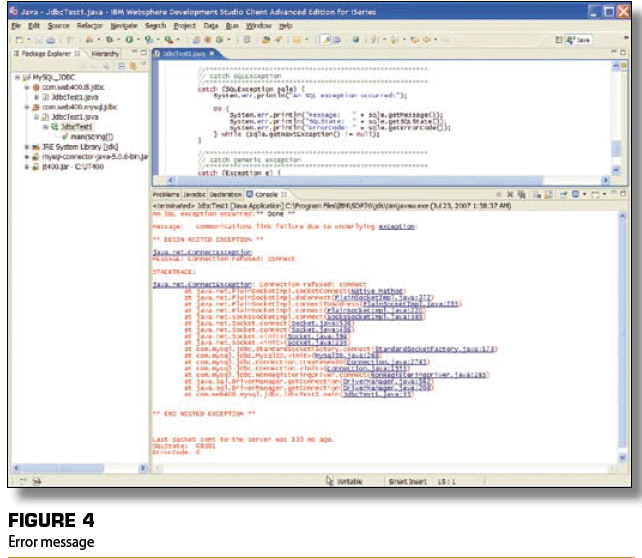642x558 pixels.
Task: Click the Print icon in the main toolbar
Action: click(51, 40)
